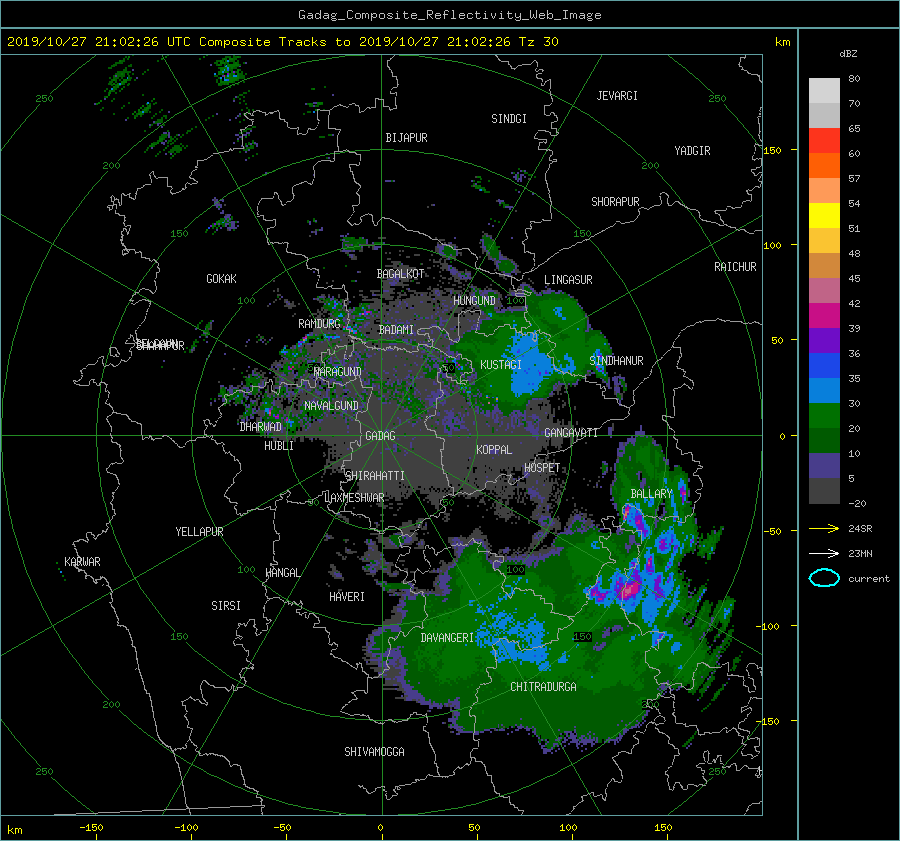Pick the bright green 20-30 dBZ legend swatch

[824, 415]
